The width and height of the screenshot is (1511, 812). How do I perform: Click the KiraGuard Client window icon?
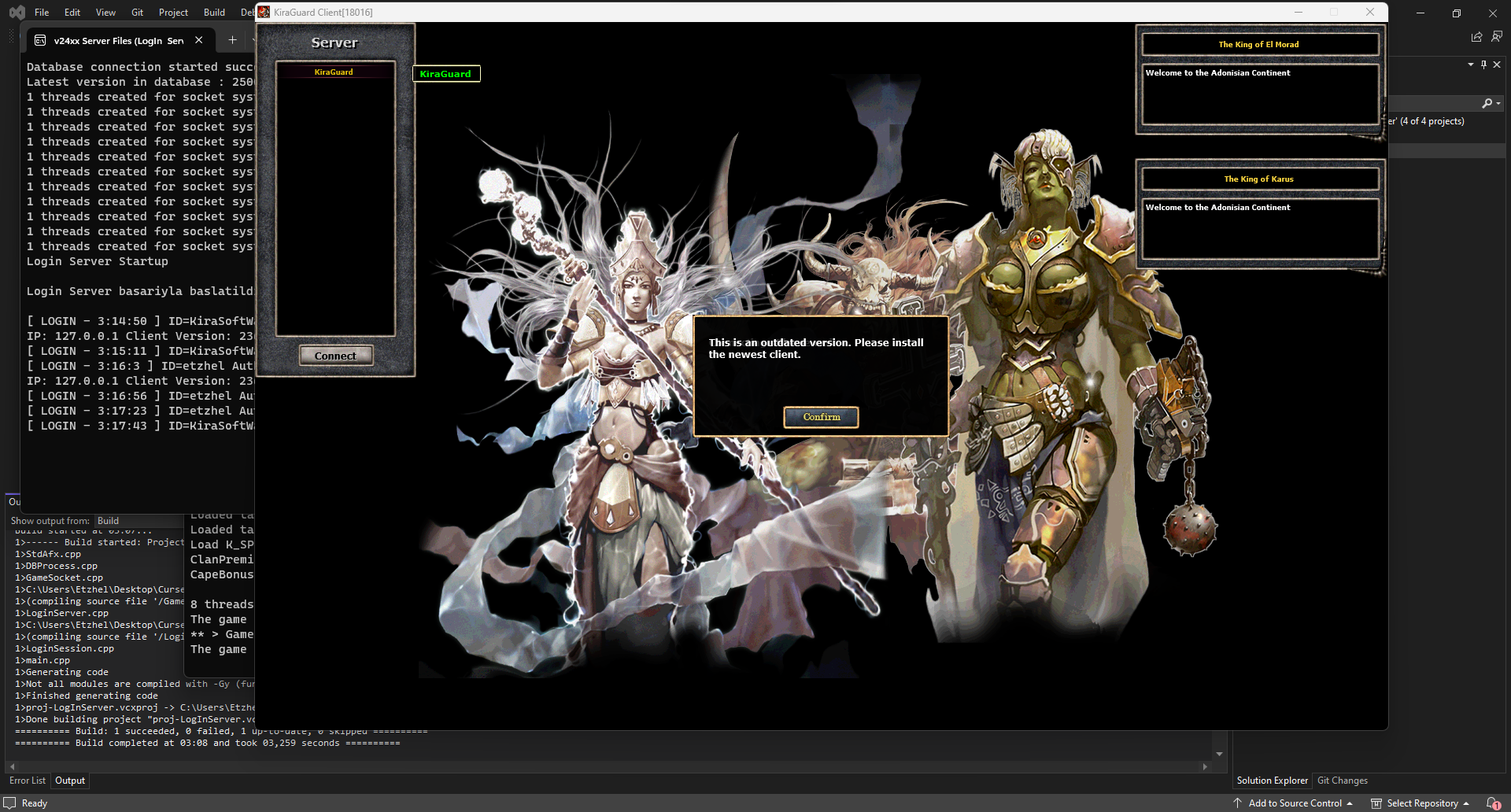point(264,12)
